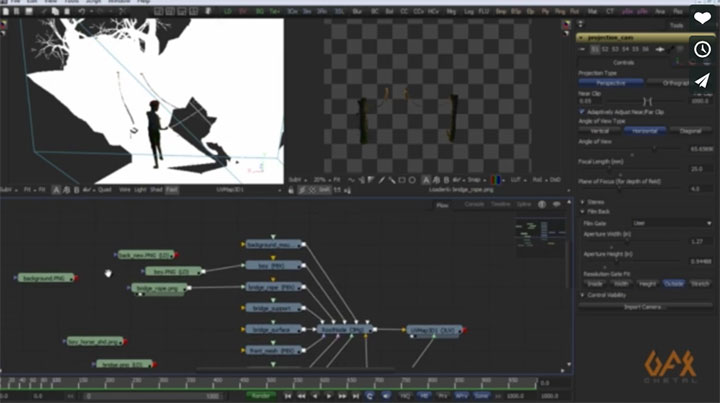This screenshot has height=403, width=720.
Task: Select the bridge_rope.png loader node
Action: point(159,288)
